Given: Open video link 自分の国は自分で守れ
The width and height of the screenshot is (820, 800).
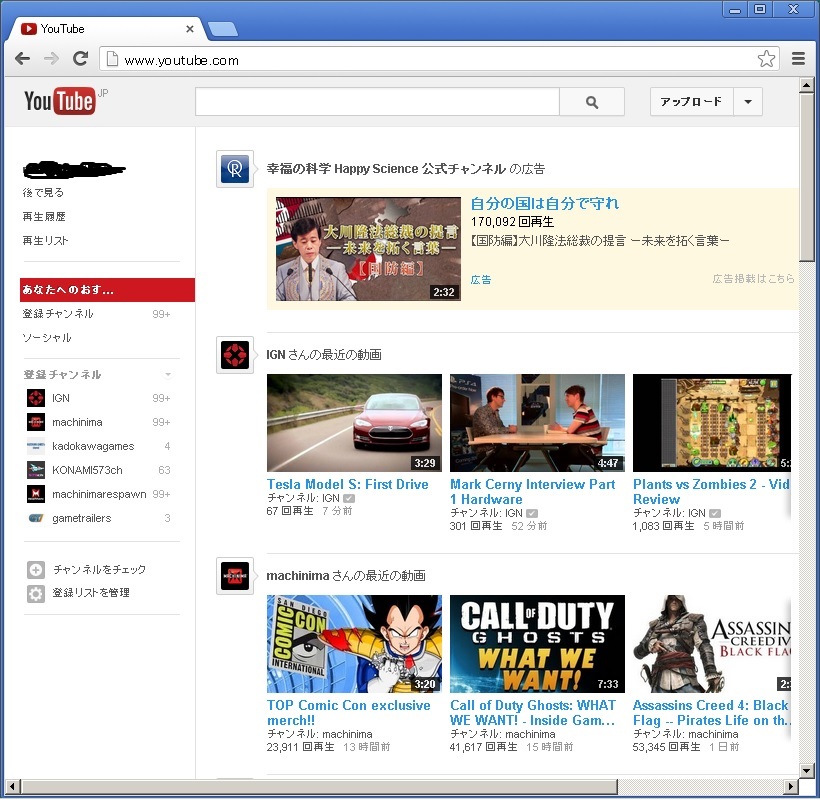Looking at the screenshot, I should (544, 203).
